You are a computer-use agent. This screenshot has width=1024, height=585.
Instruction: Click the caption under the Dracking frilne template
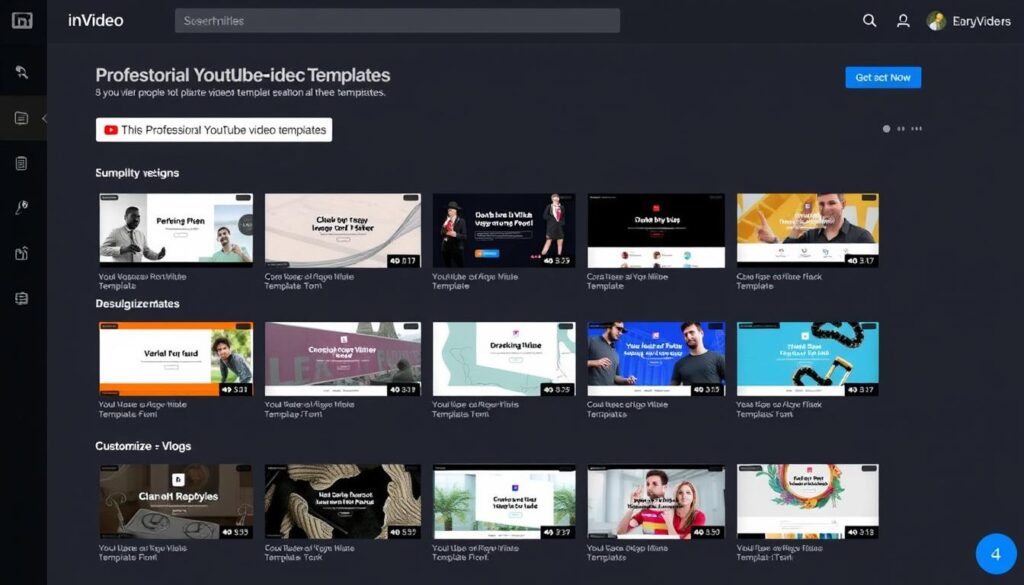[x=475, y=409]
